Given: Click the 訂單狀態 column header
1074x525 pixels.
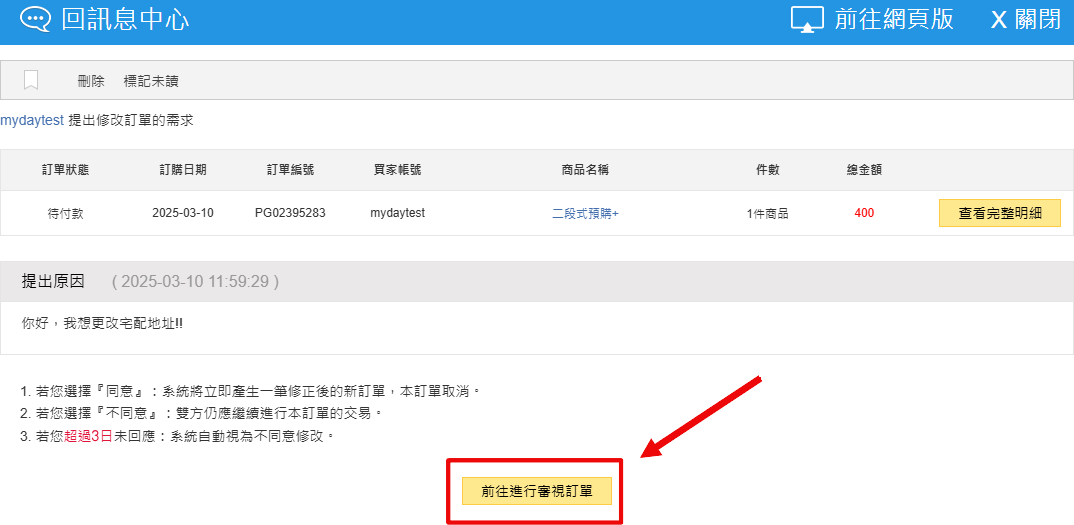Looking at the screenshot, I should (65, 170).
